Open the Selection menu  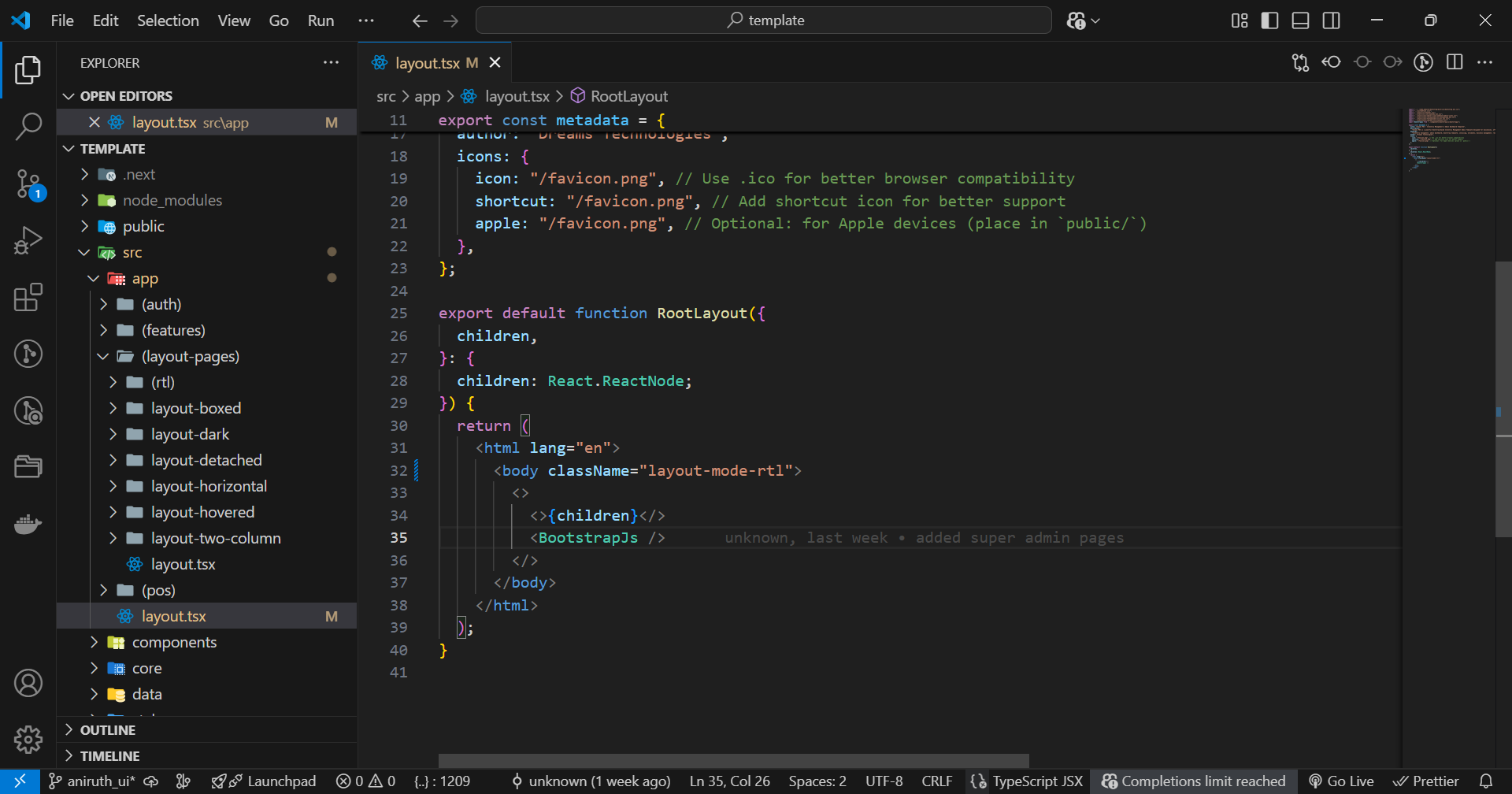point(168,20)
